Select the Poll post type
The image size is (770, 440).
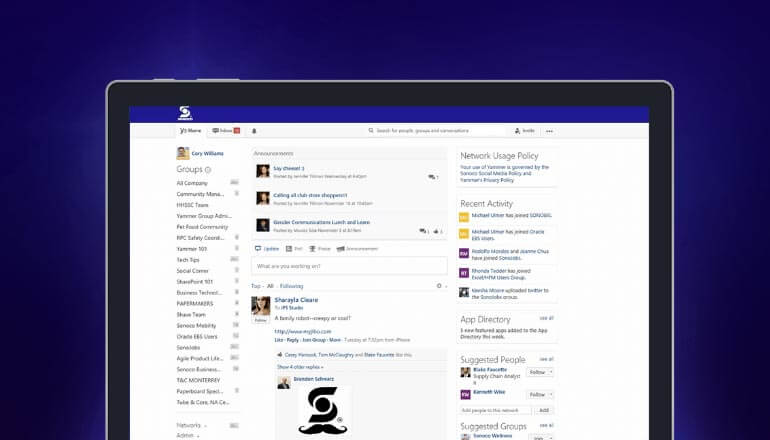click(294, 248)
